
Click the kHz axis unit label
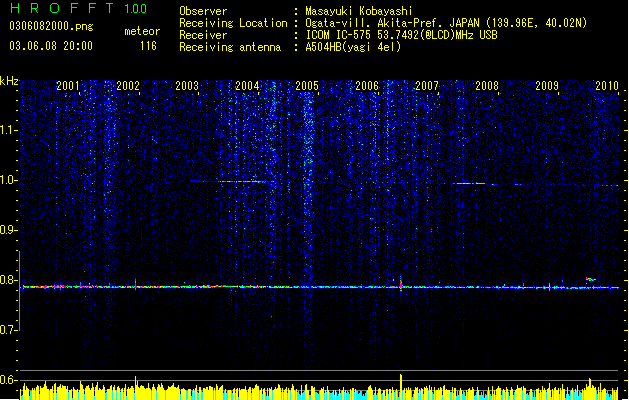click(x=9, y=81)
